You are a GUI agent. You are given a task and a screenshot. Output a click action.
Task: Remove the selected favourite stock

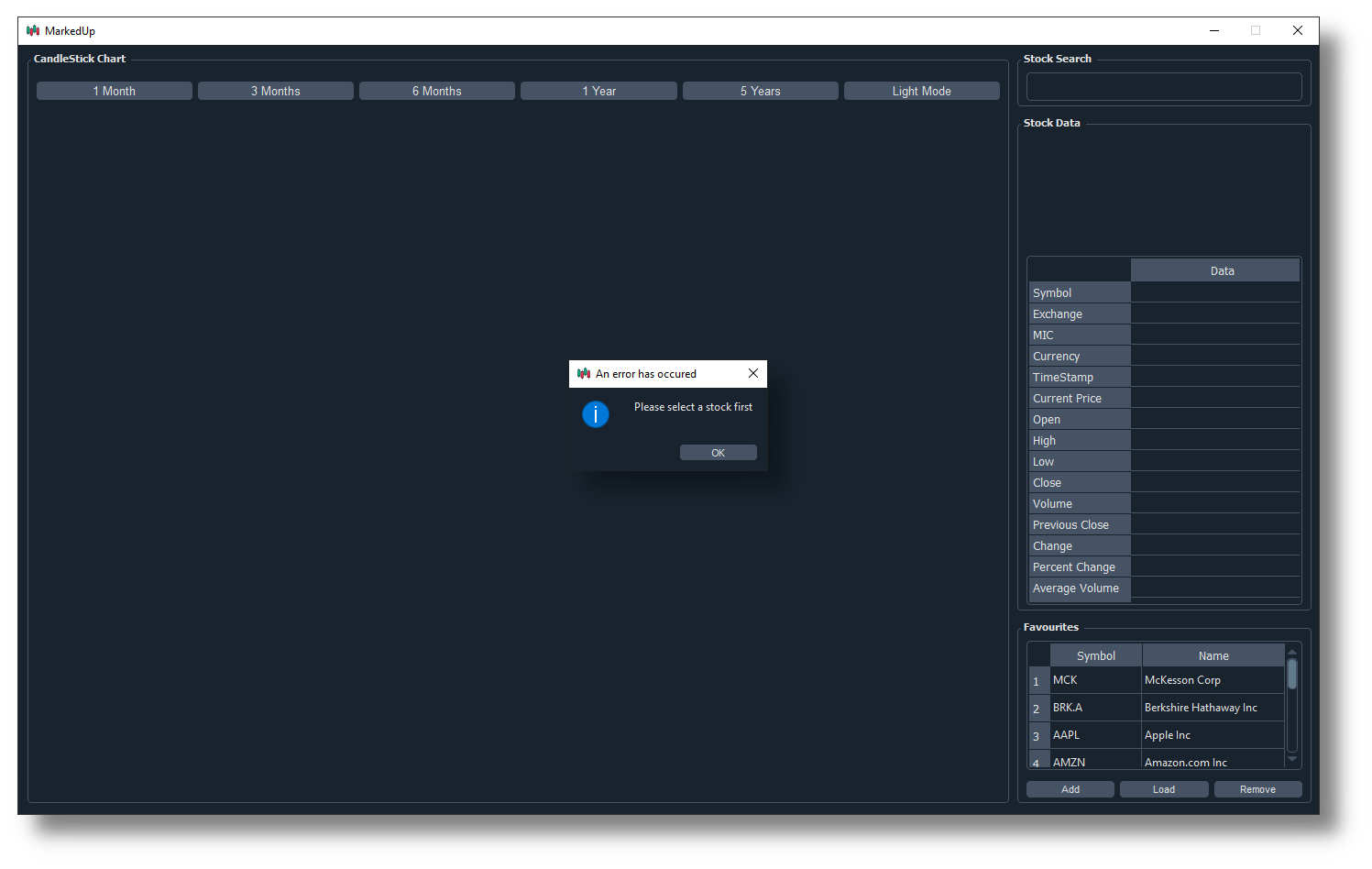[1257, 789]
